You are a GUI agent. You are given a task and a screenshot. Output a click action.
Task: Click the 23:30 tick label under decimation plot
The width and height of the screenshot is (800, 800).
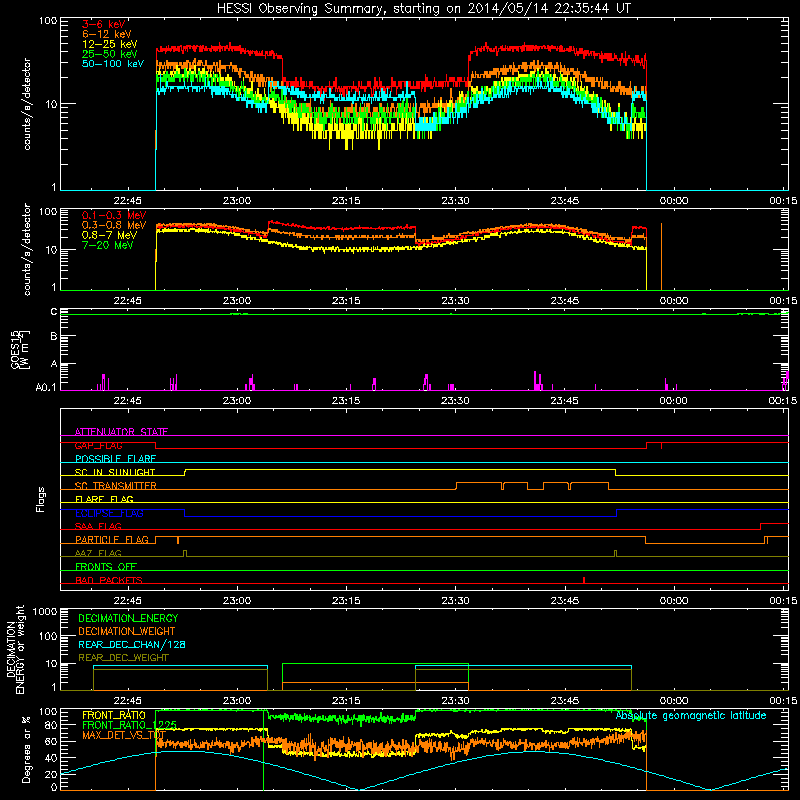click(455, 701)
